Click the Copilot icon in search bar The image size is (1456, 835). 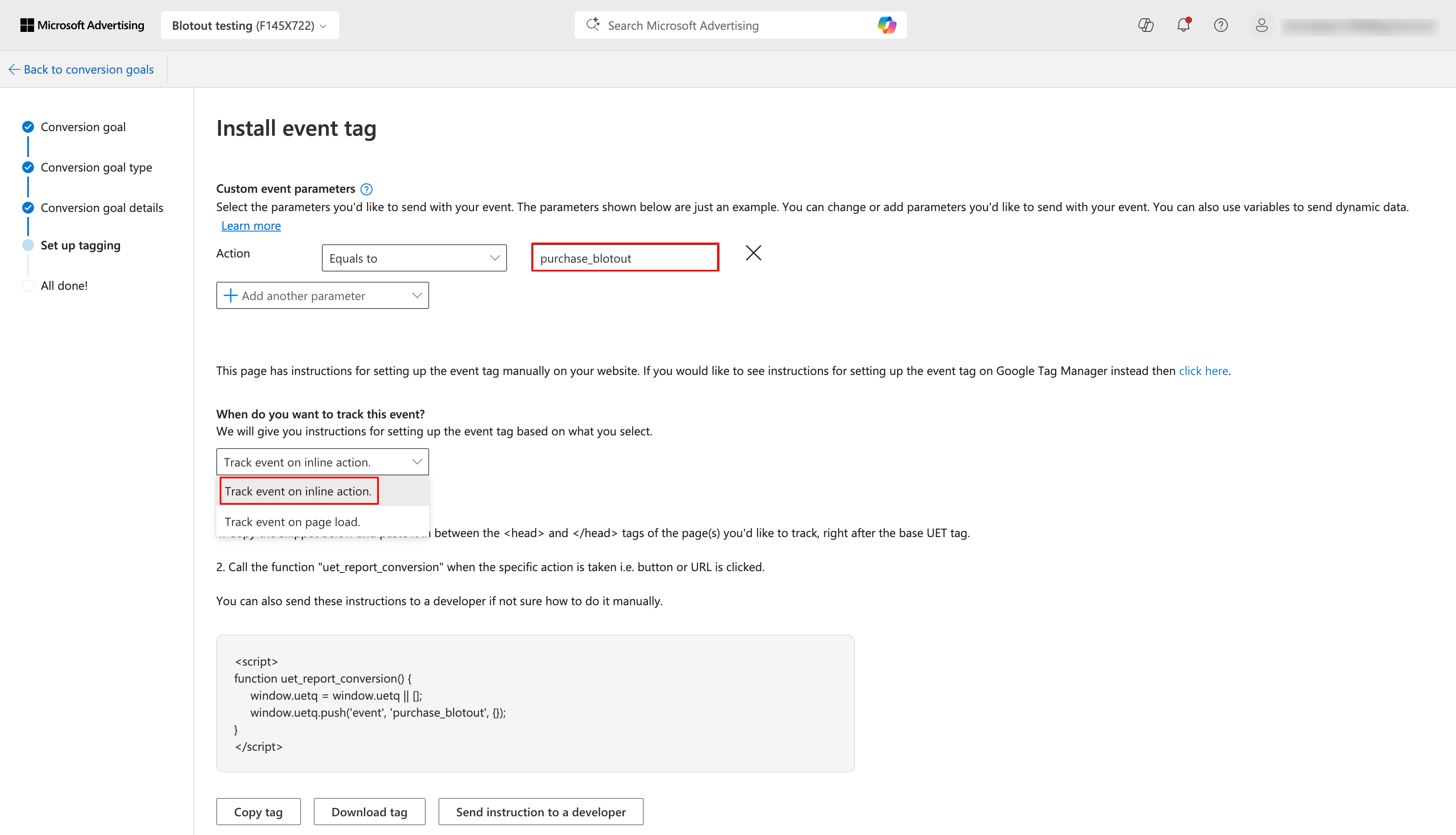pos(886,25)
